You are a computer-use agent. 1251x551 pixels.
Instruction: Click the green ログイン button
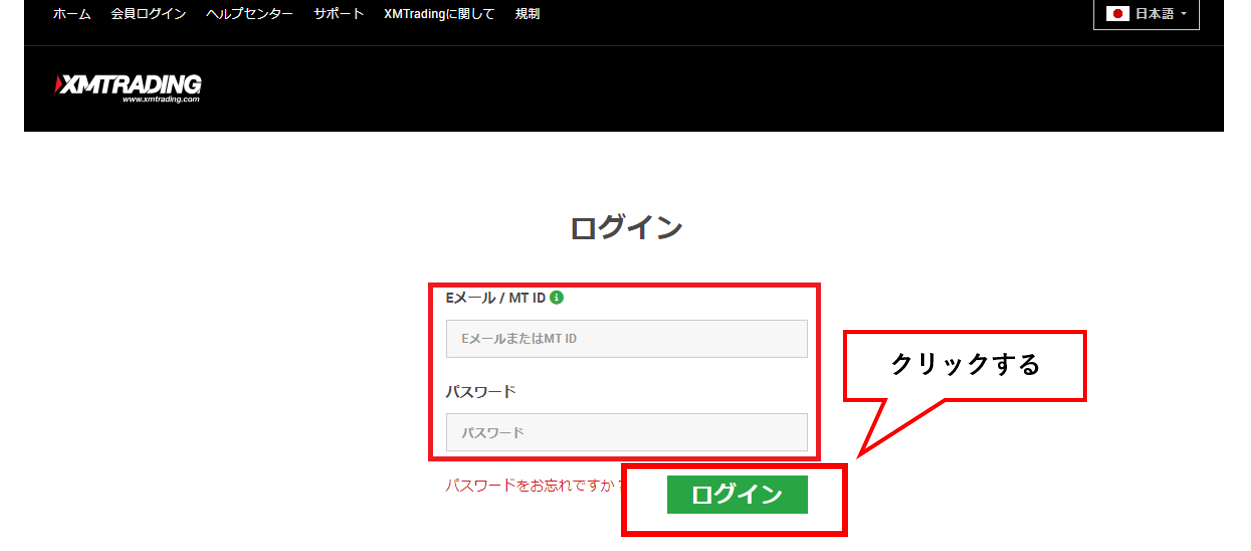(737, 494)
